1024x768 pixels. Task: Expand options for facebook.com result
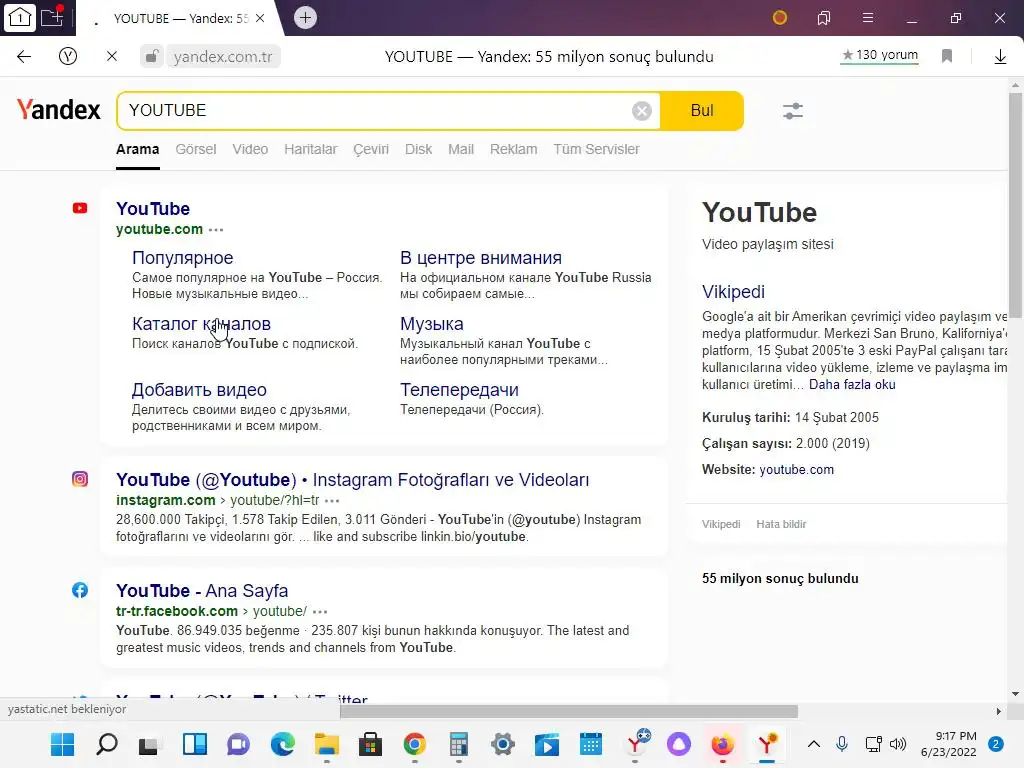pos(320,612)
